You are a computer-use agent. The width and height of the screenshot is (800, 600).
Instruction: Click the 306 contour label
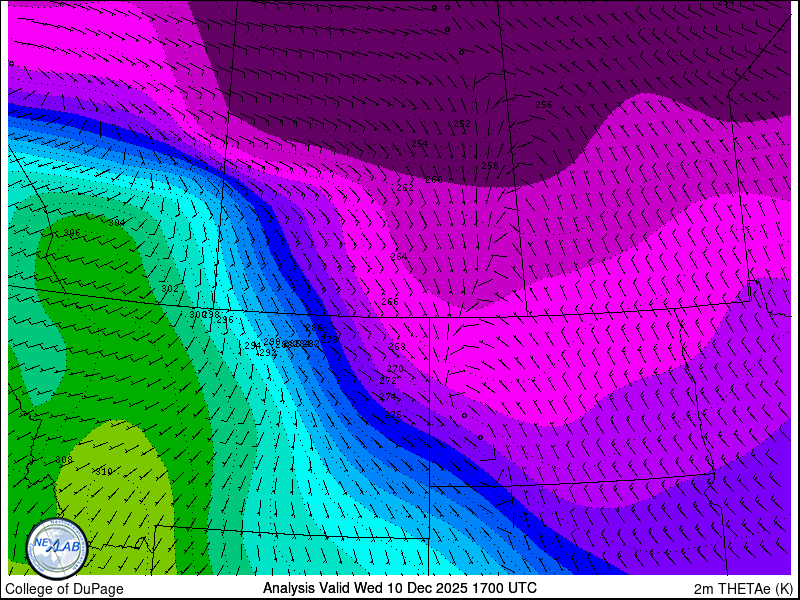click(x=72, y=233)
